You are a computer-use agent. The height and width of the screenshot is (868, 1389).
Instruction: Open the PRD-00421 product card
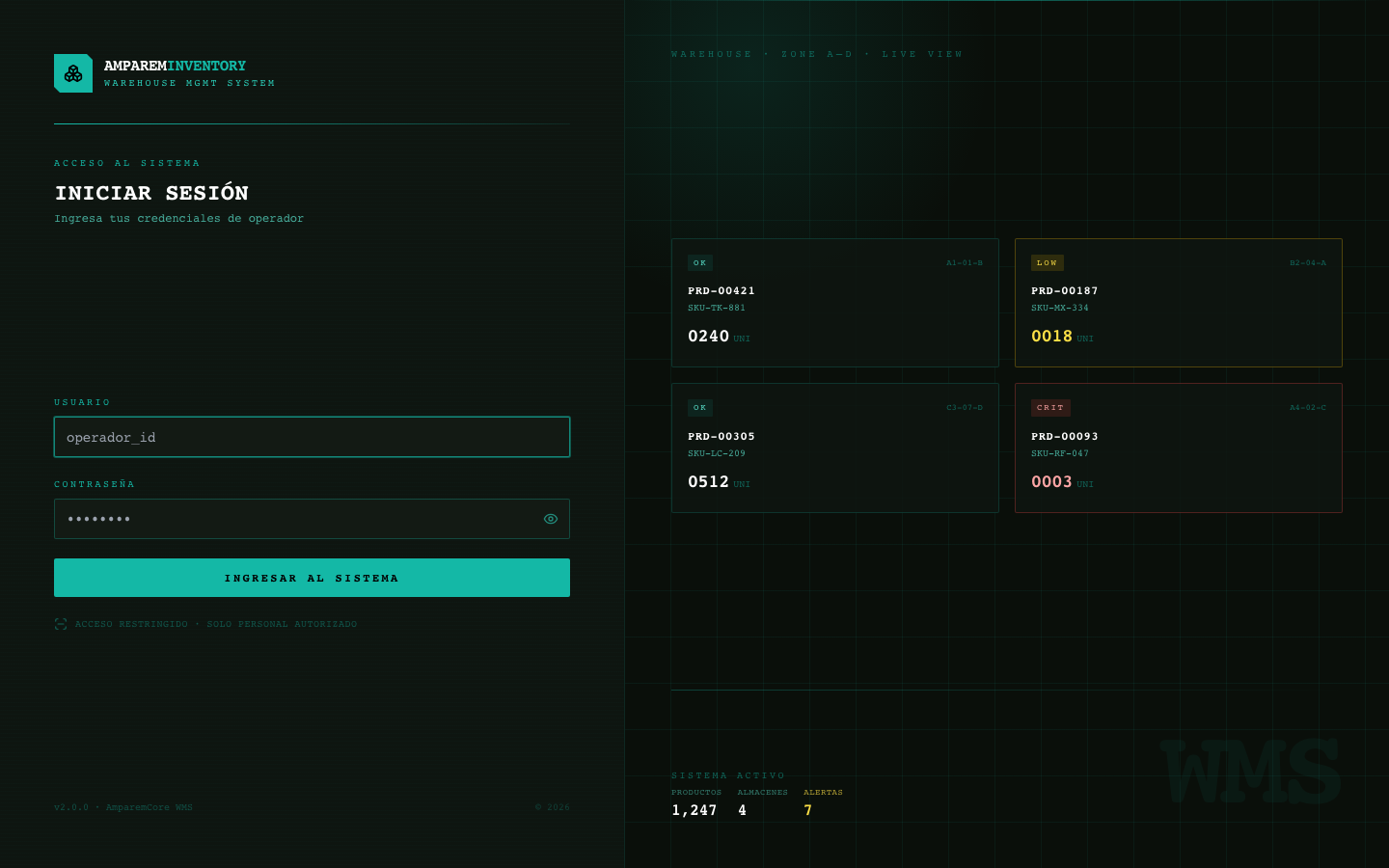click(x=835, y=303)
